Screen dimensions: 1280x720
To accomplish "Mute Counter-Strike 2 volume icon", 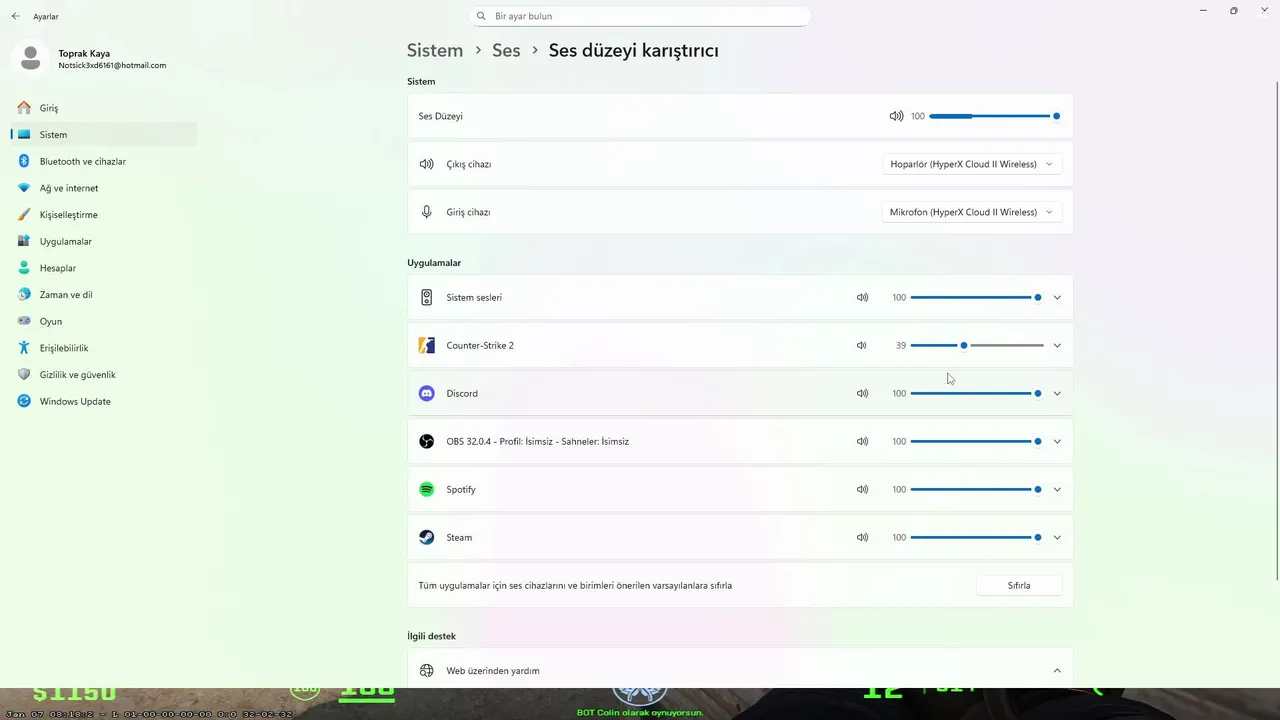I will click(861, 345).
